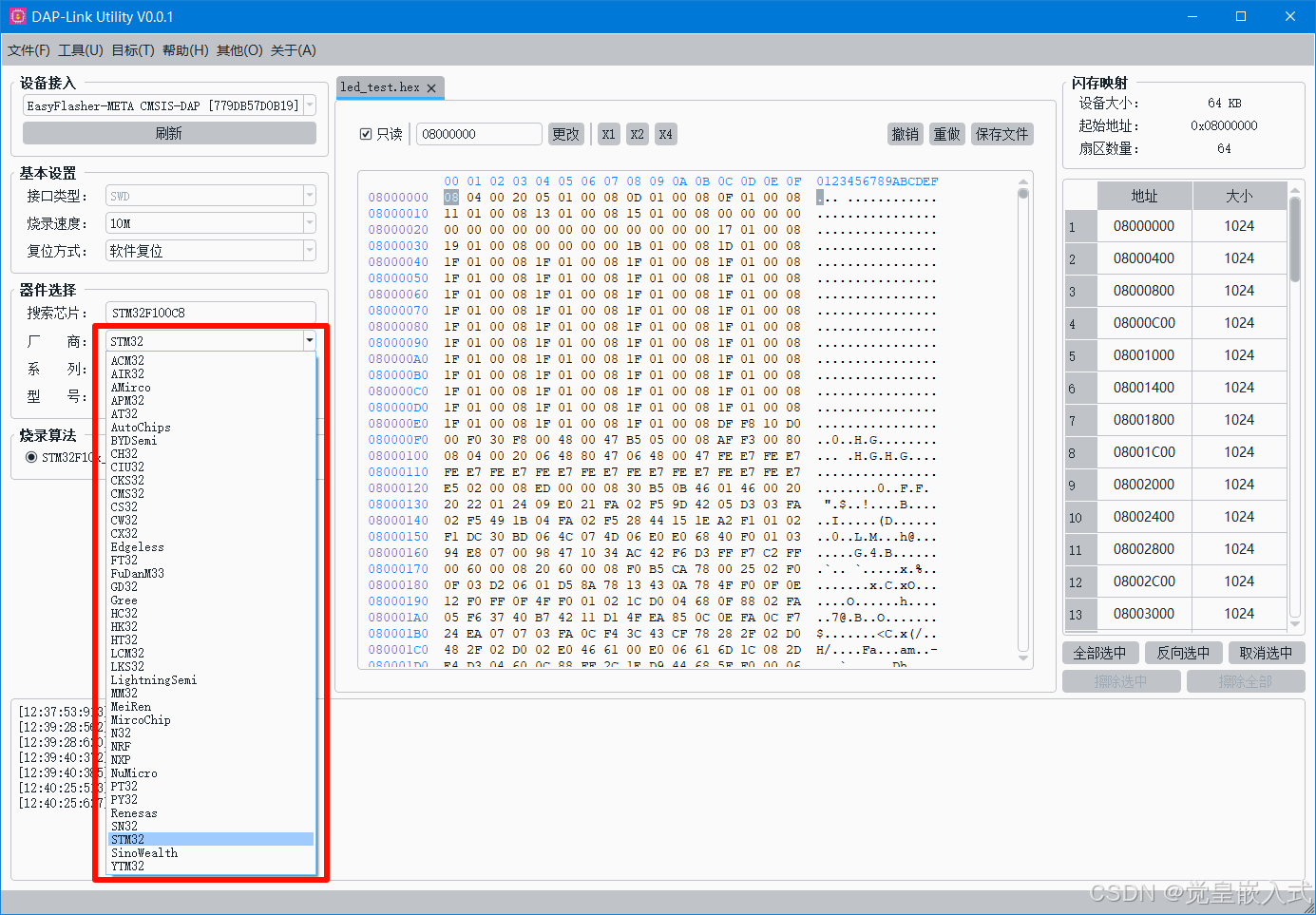
Task: Collapse the 厂商 STM32 dropdown arrow
Action: coord(309,341)
